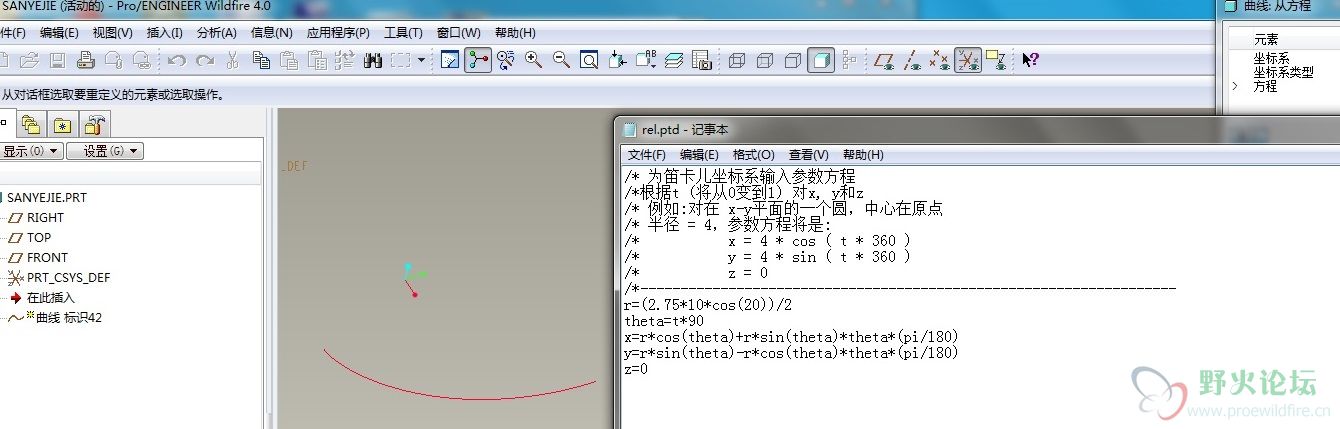Open 分析(A) menu in Pro/ENGINEER
This screenshot has width=1340, height=429.
[217, 33]
